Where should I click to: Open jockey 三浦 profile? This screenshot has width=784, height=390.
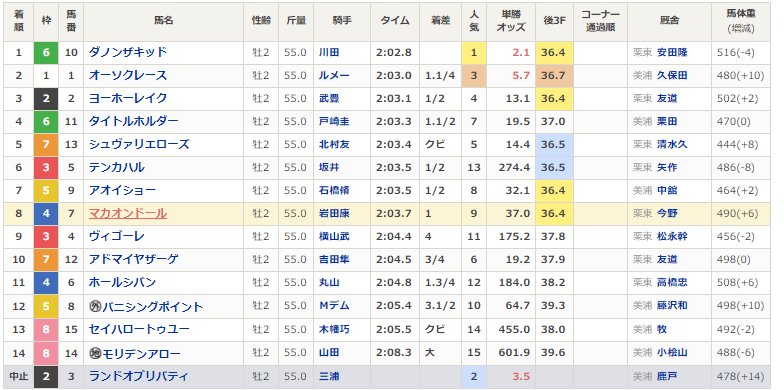(x=329, y=376)
